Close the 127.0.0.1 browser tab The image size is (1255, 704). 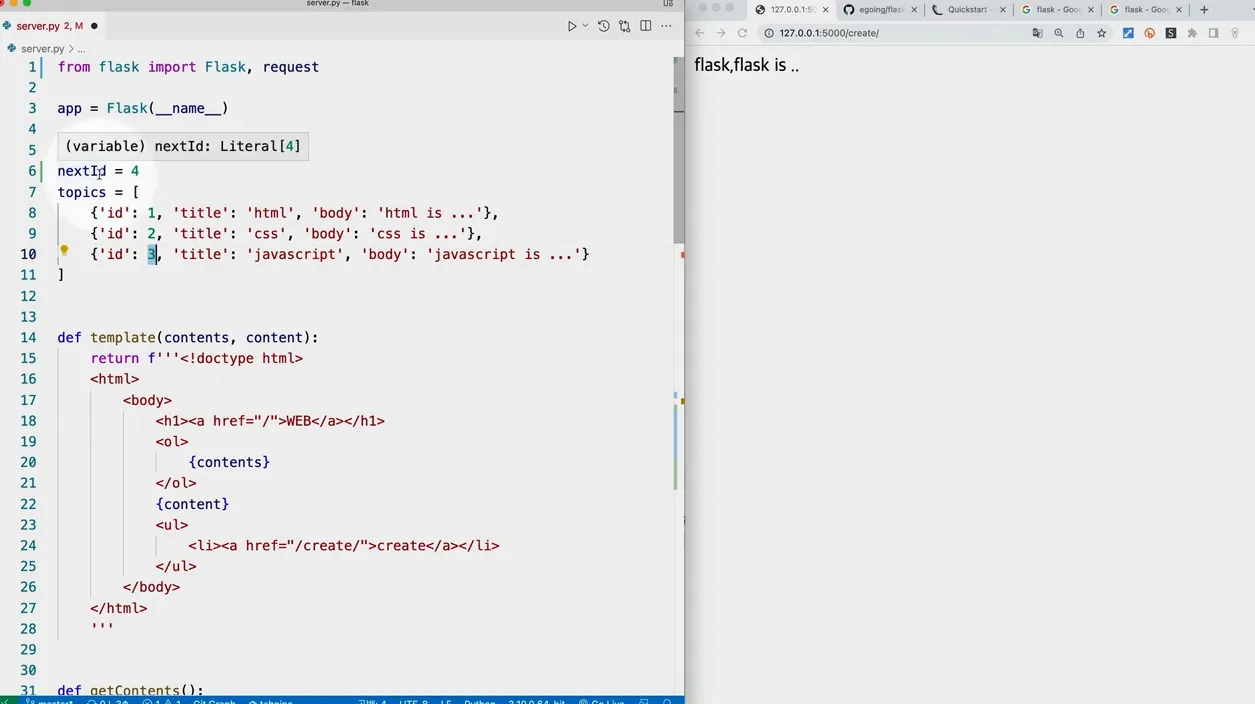(x=826, y=10)
